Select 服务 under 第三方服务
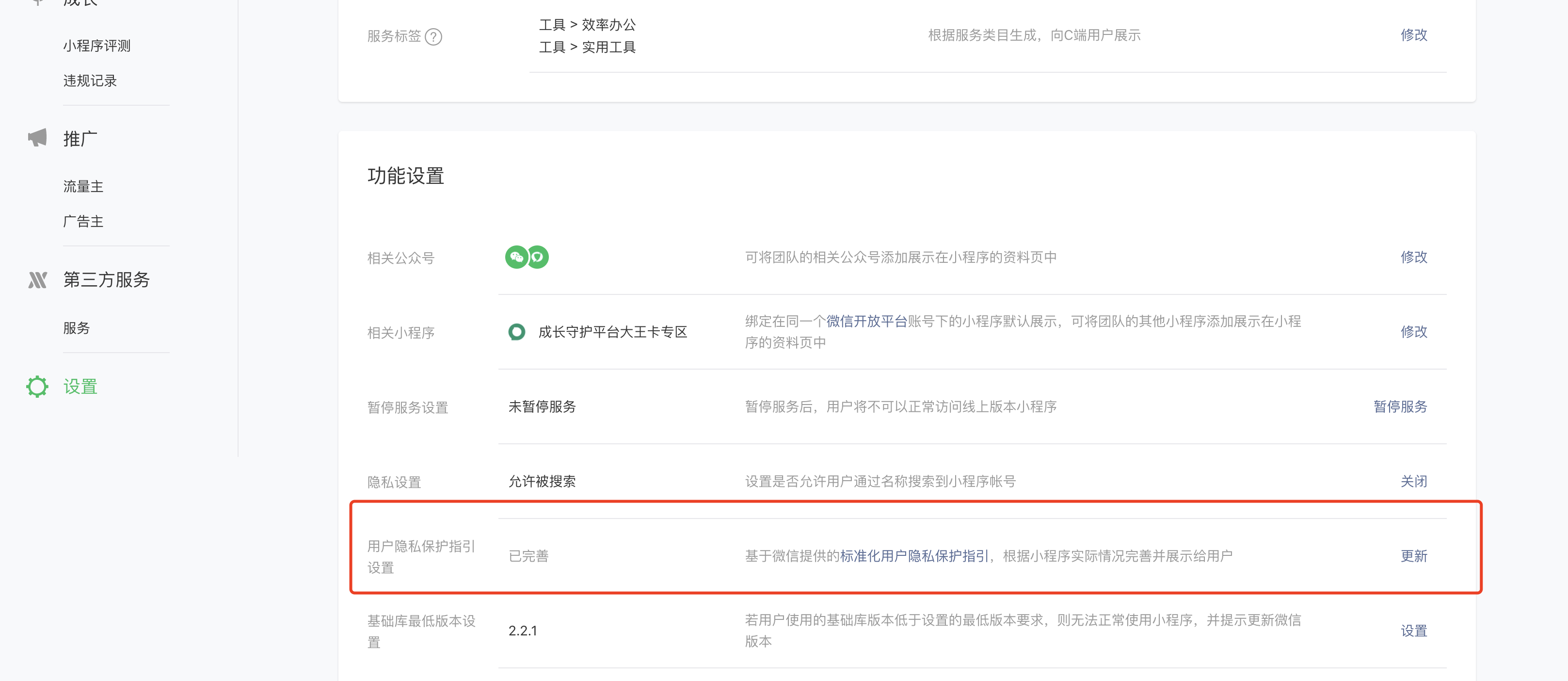 pos(76,328)
